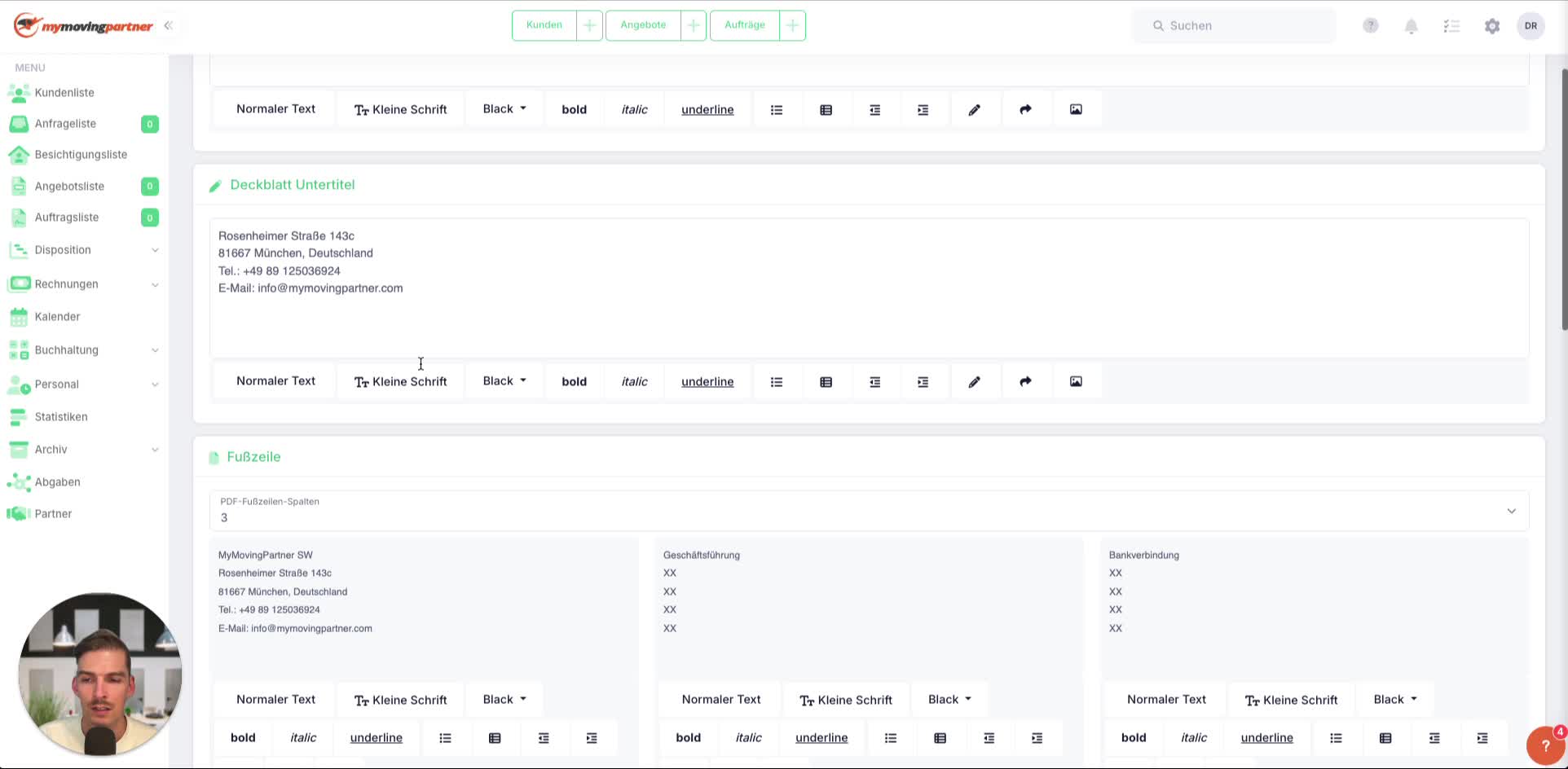The width and height of the screenshot is (1568, 769).
Task: Apply underline in Geschäftsführung column toolbar
Action: (x=821, y=738)
